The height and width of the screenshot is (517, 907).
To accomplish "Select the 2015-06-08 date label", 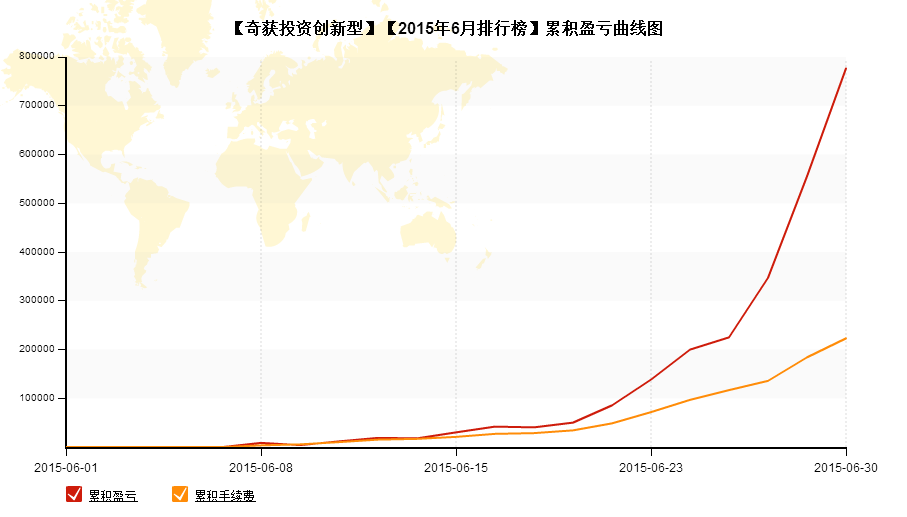I will coord(261,468).
